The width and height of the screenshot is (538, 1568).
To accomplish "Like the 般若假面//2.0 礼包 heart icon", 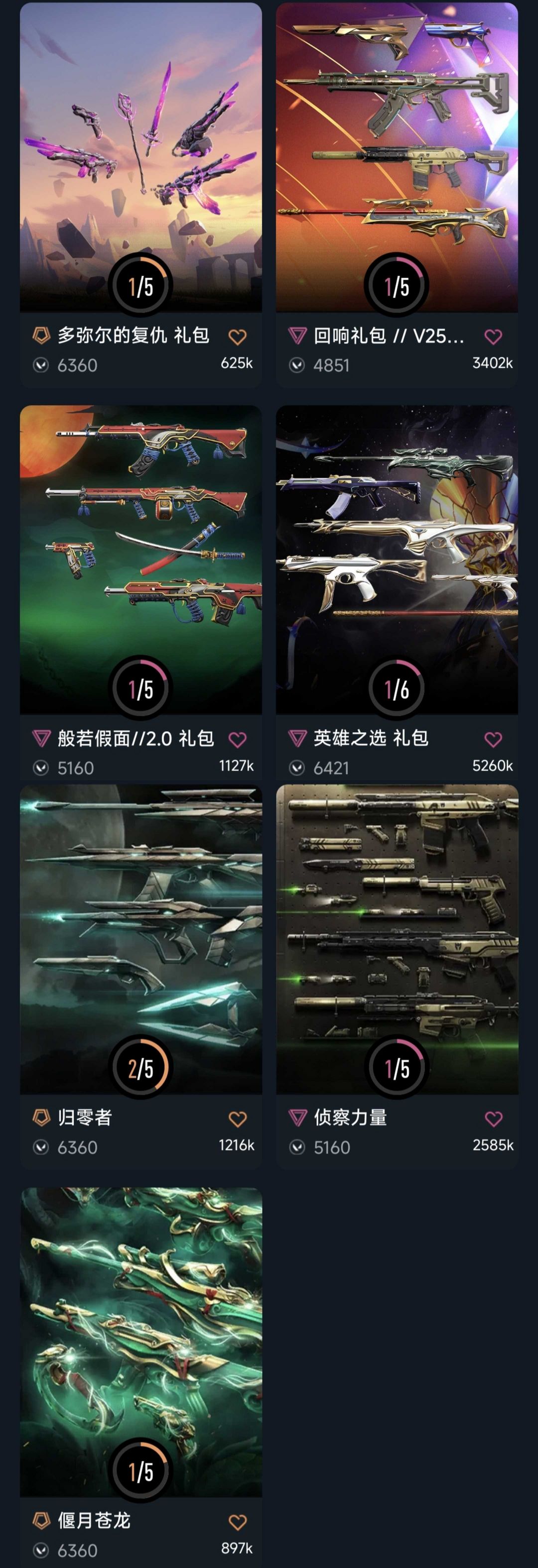I will tap(237, 740).
